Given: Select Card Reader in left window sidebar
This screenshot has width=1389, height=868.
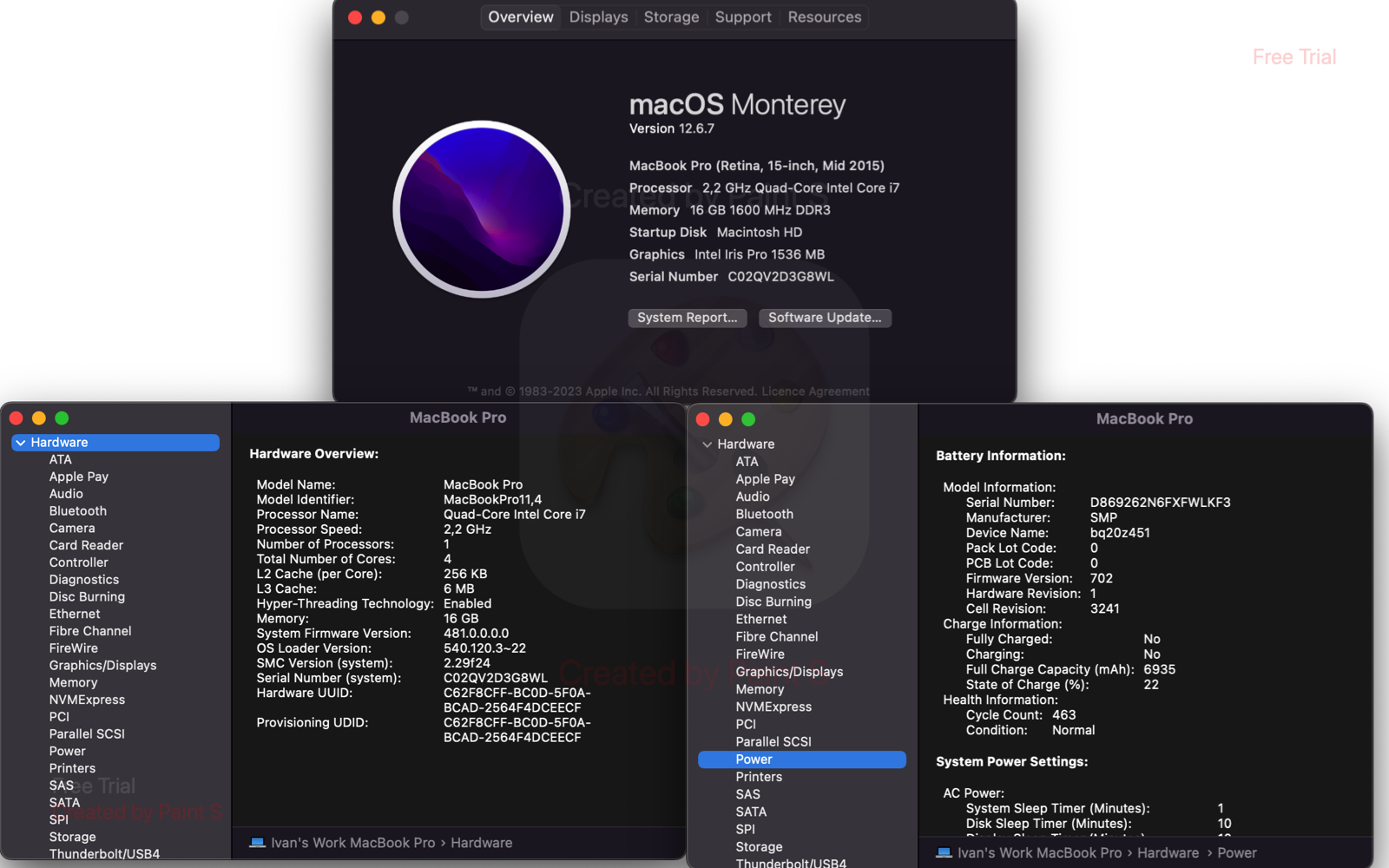Looking at the screenshot, I should [86, 545].
